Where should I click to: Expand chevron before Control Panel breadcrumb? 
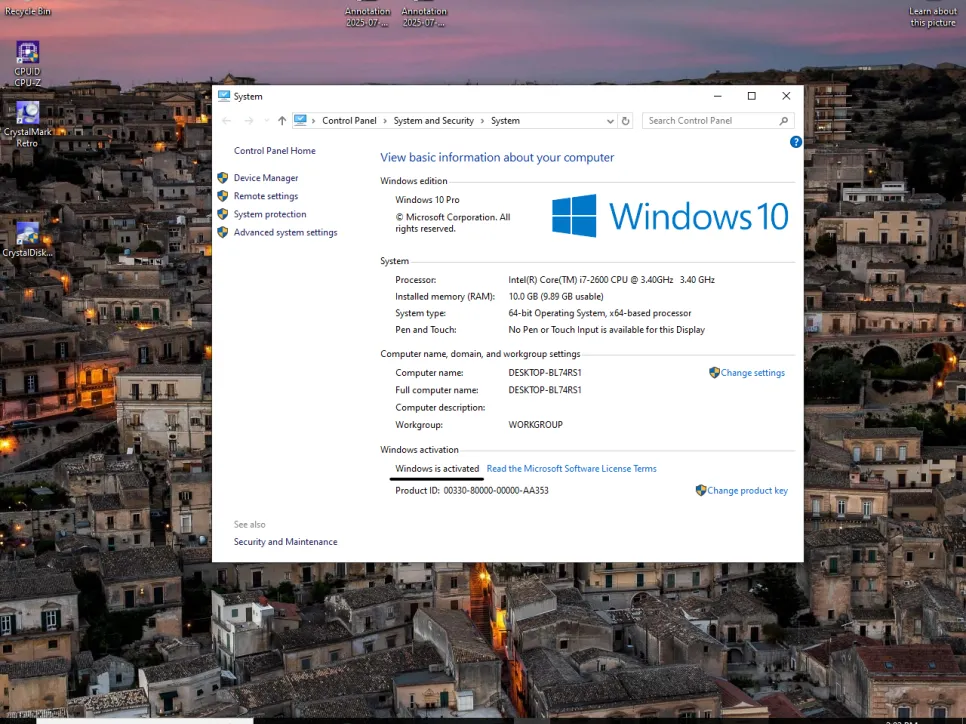pyautogui.click(x=314, y=121)
